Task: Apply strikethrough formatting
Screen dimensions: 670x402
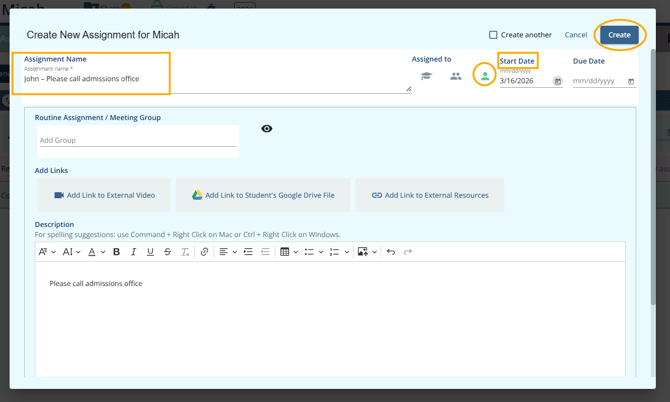Action: [x=167, y=252]
